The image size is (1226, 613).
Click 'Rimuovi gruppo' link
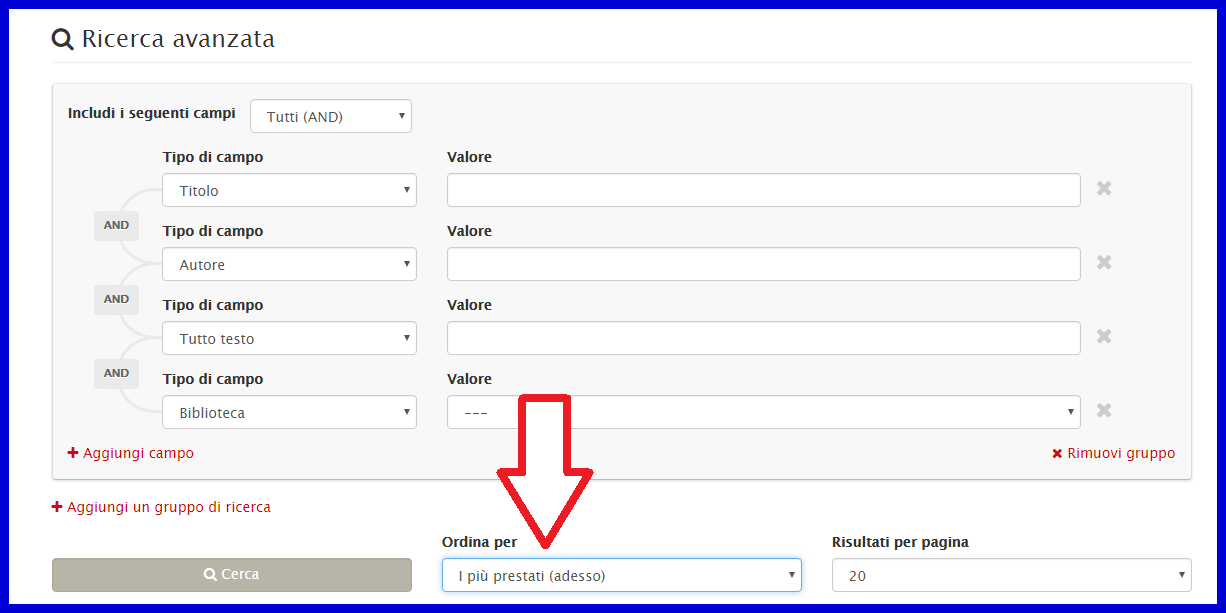click(1113, 453)
